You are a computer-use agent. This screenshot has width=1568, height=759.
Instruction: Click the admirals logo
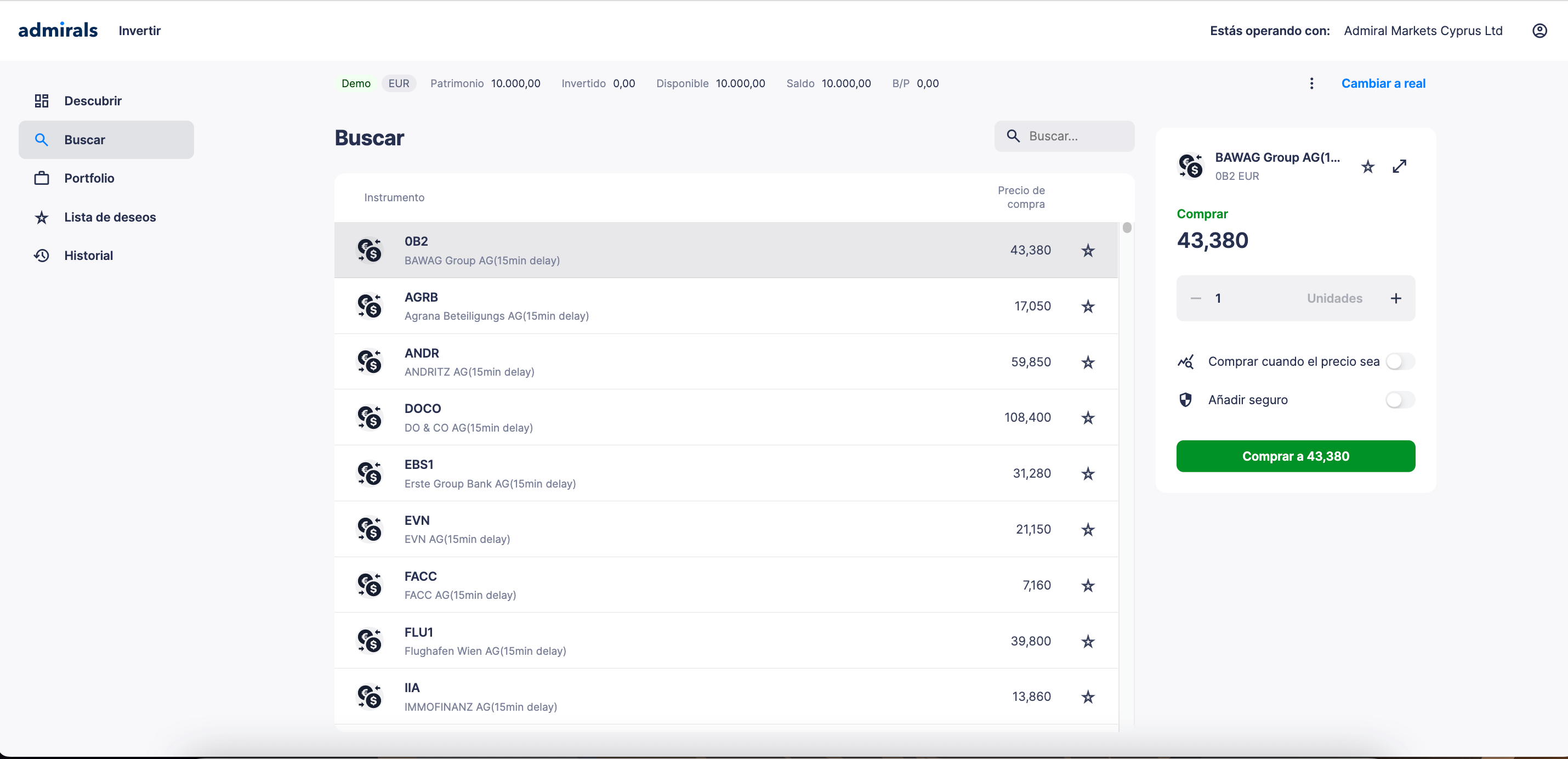point(58,30)
